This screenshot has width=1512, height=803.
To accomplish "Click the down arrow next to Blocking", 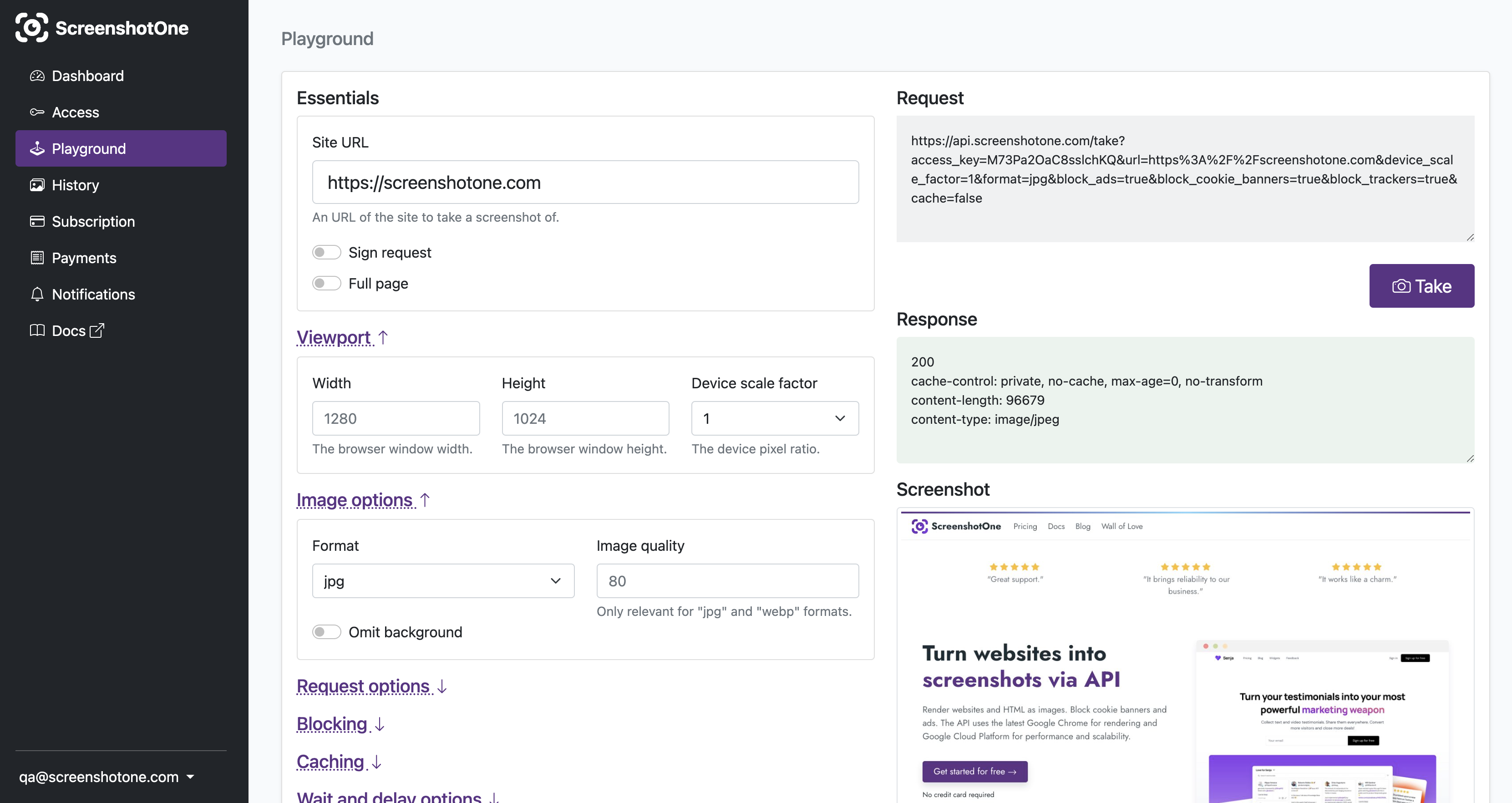I will 380,724.
